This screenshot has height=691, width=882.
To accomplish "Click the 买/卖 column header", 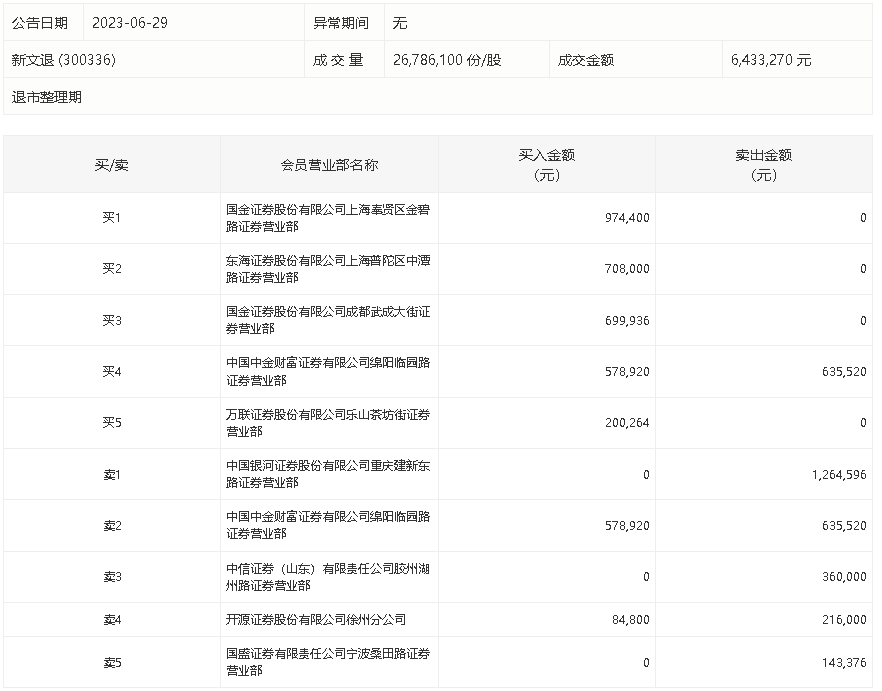I will [111, 165].
